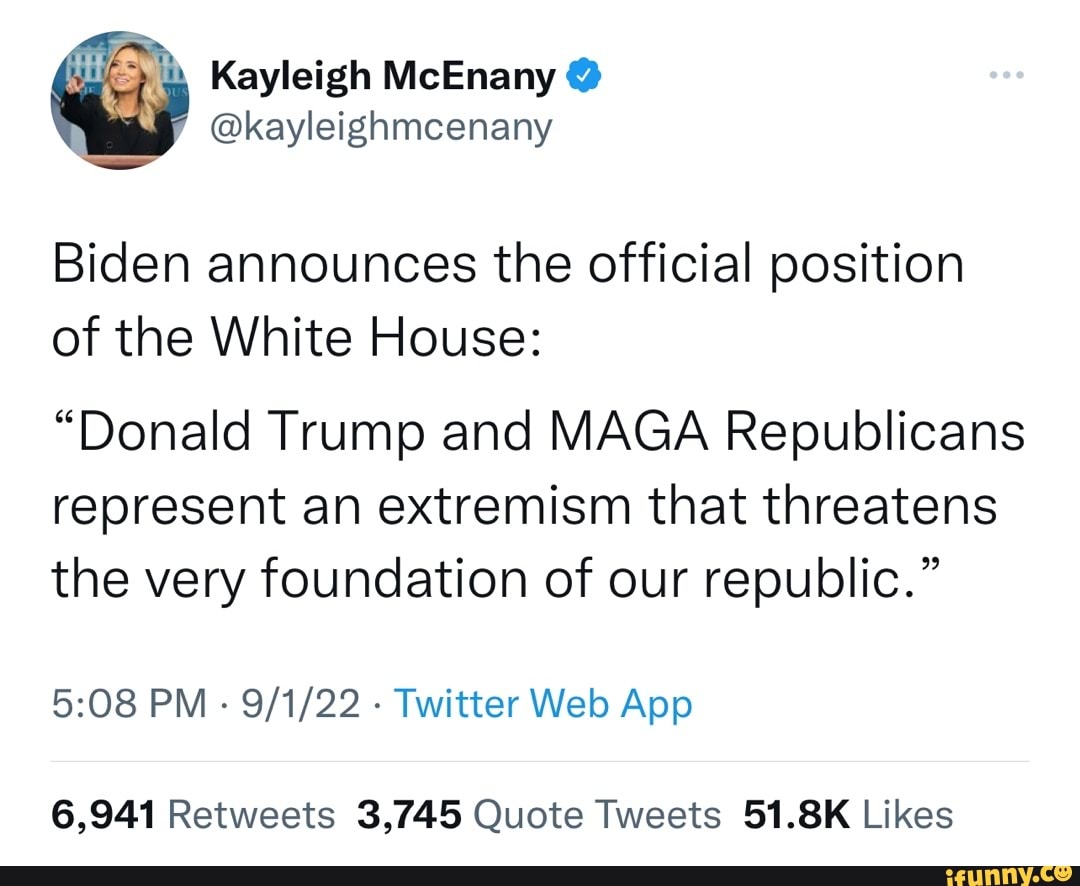Click the verified badge next to Kayleigh McEnany
Viewport: 1080px width, 886px height.
click(x=585, y=74)
